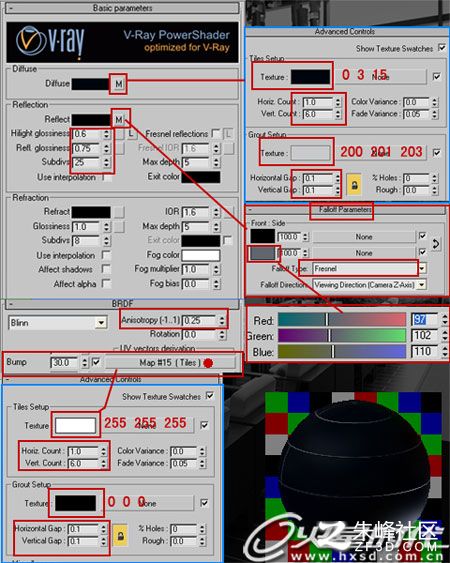This screenshot has width=450, height=563.
Task: Uncheck Show Texture Swatches in bottom Advanced Controls
Action: click(210, 396)
